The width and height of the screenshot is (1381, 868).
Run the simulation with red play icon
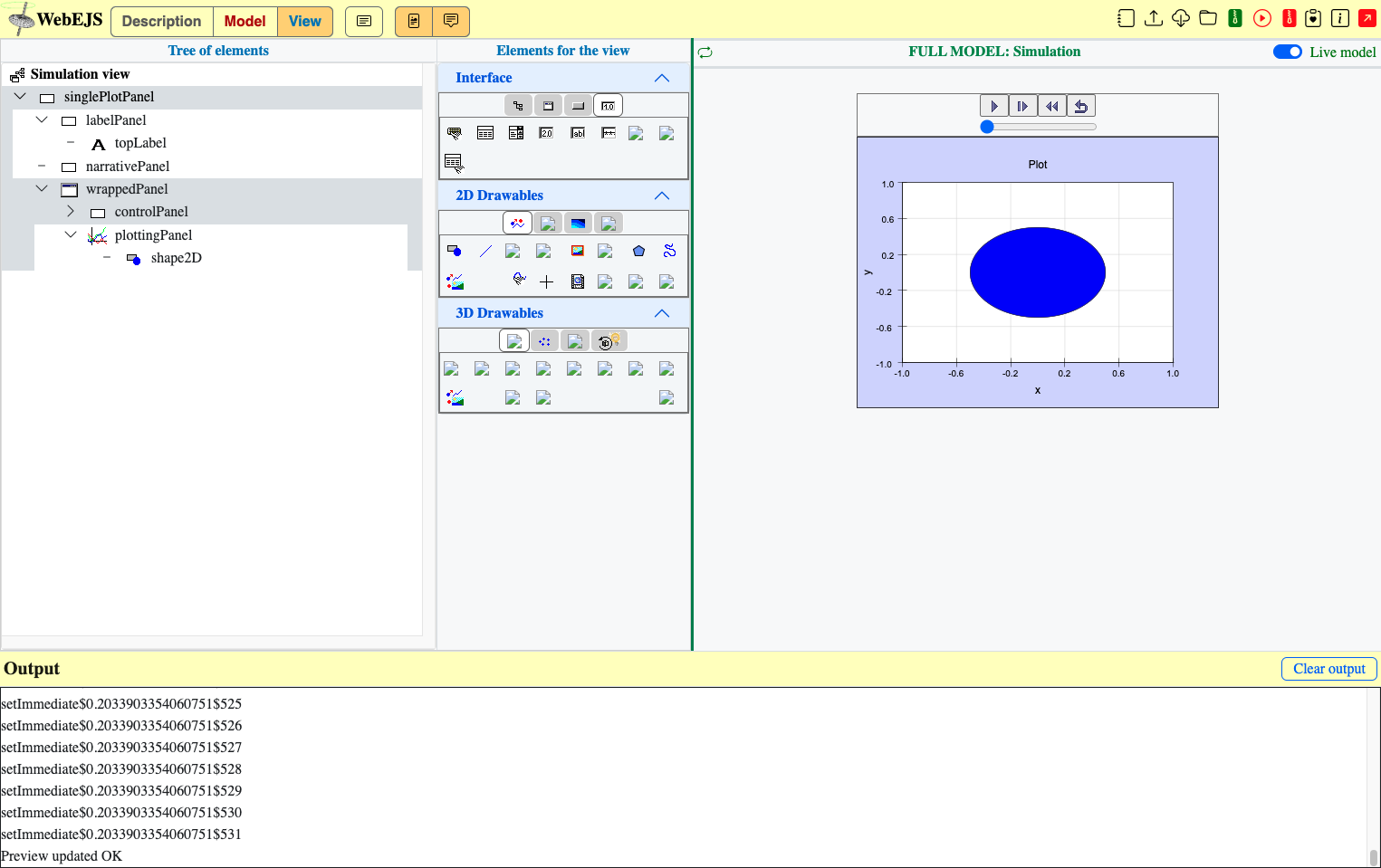[1262, 18]
